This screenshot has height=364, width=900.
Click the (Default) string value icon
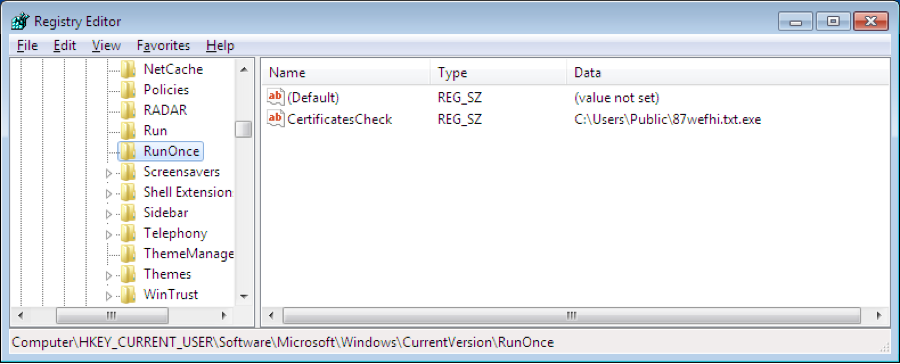(276, 98)
